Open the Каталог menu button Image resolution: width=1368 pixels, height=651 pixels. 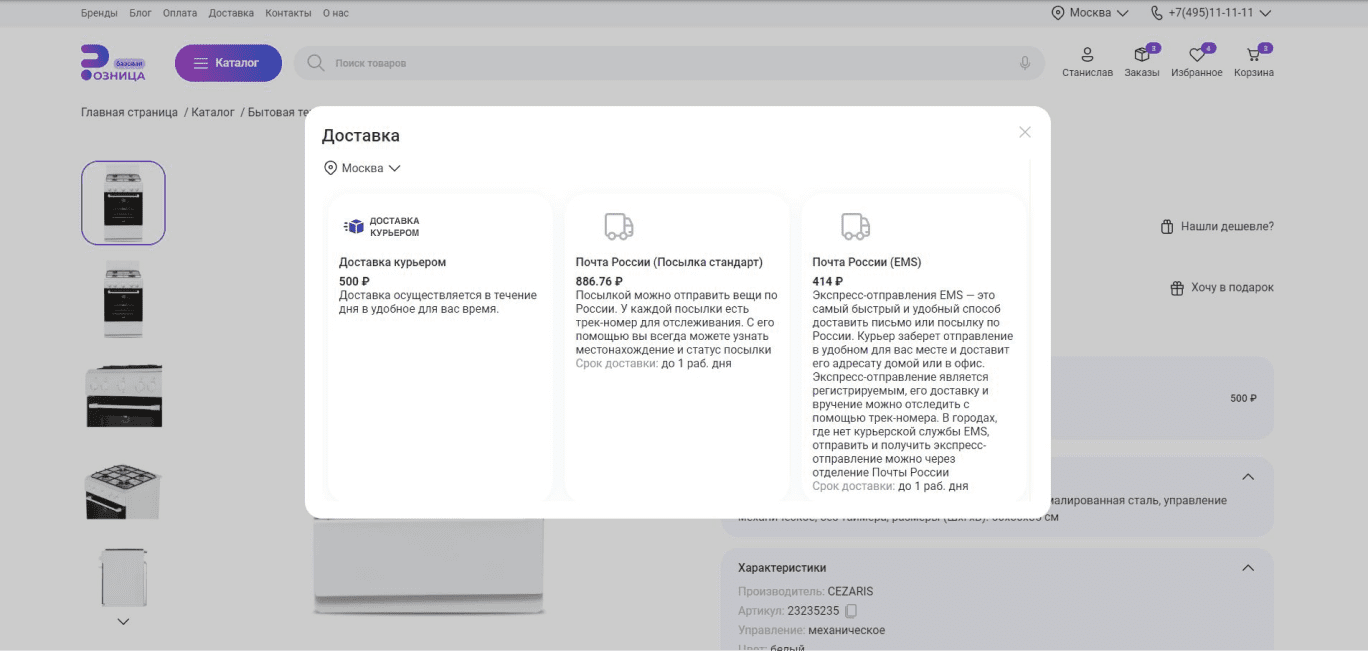(x=228, y=63)
